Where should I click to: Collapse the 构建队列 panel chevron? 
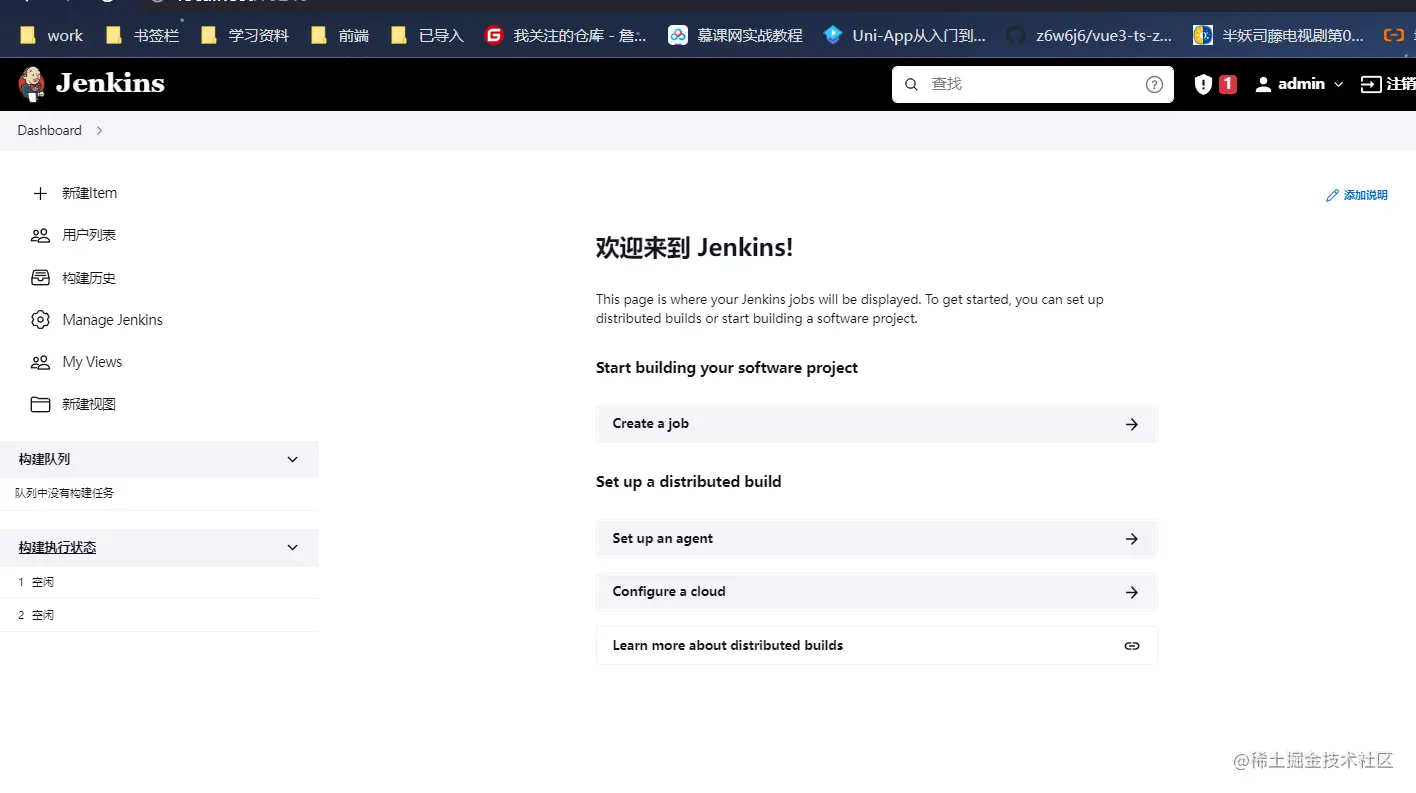(x=292, y=460)
